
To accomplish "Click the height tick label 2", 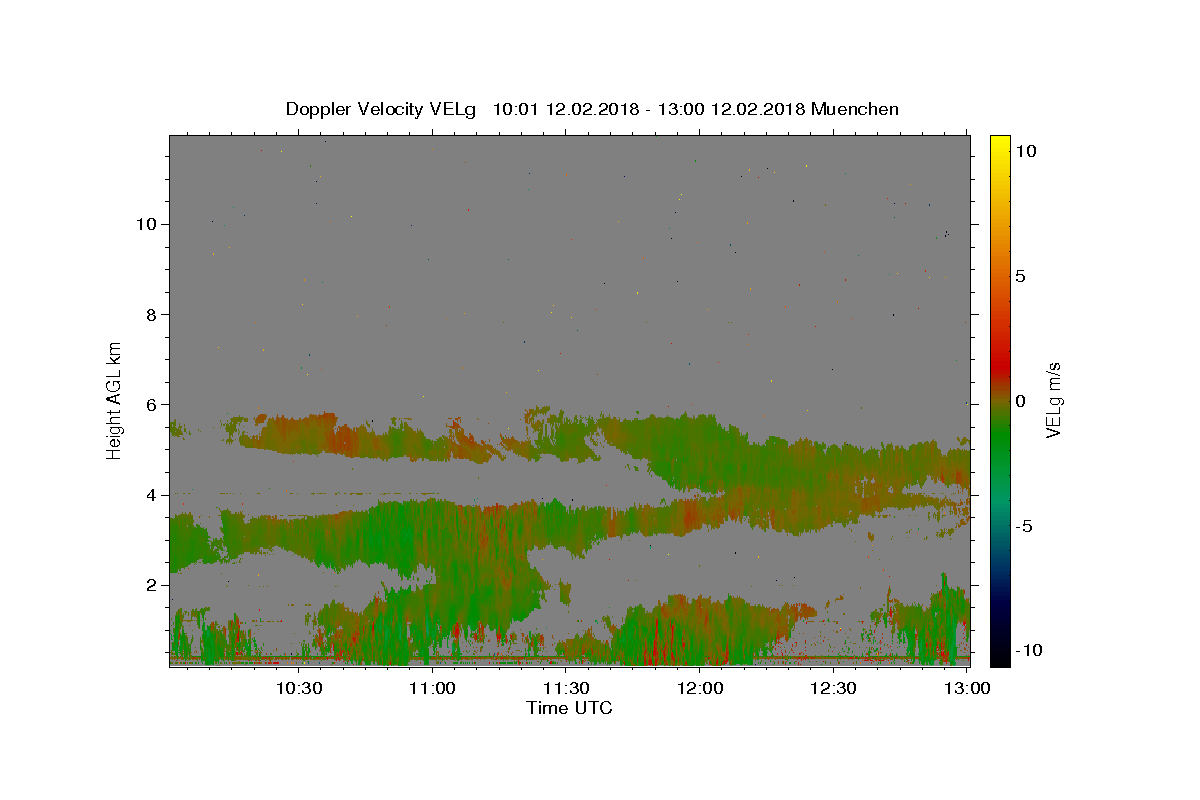I will 150,585.
